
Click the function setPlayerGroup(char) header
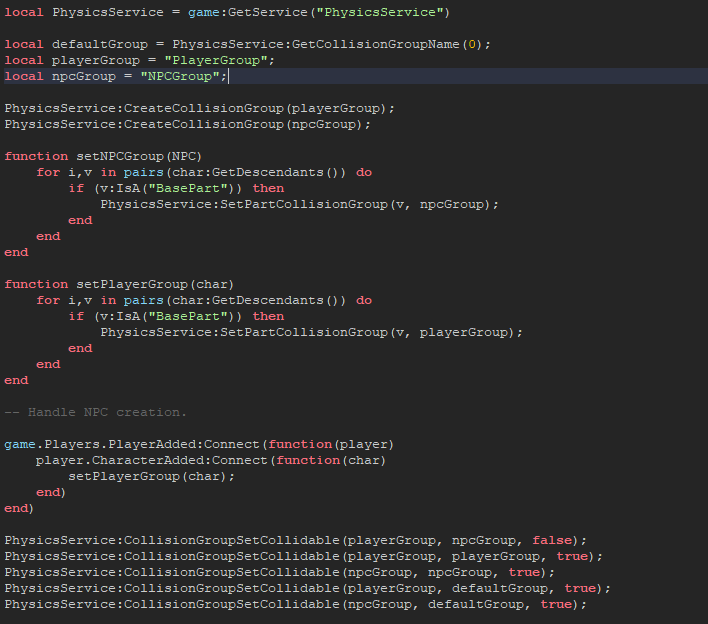tap(119, 284)
